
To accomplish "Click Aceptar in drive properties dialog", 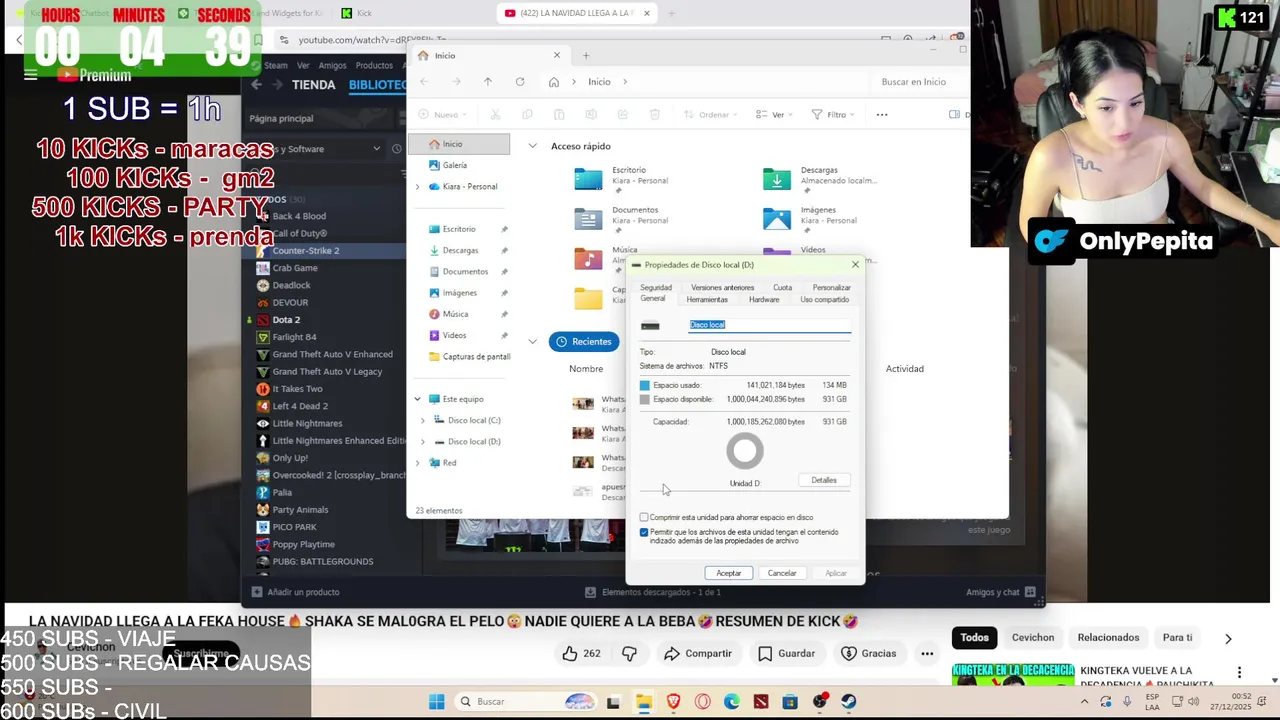I will tap(729, 573).
